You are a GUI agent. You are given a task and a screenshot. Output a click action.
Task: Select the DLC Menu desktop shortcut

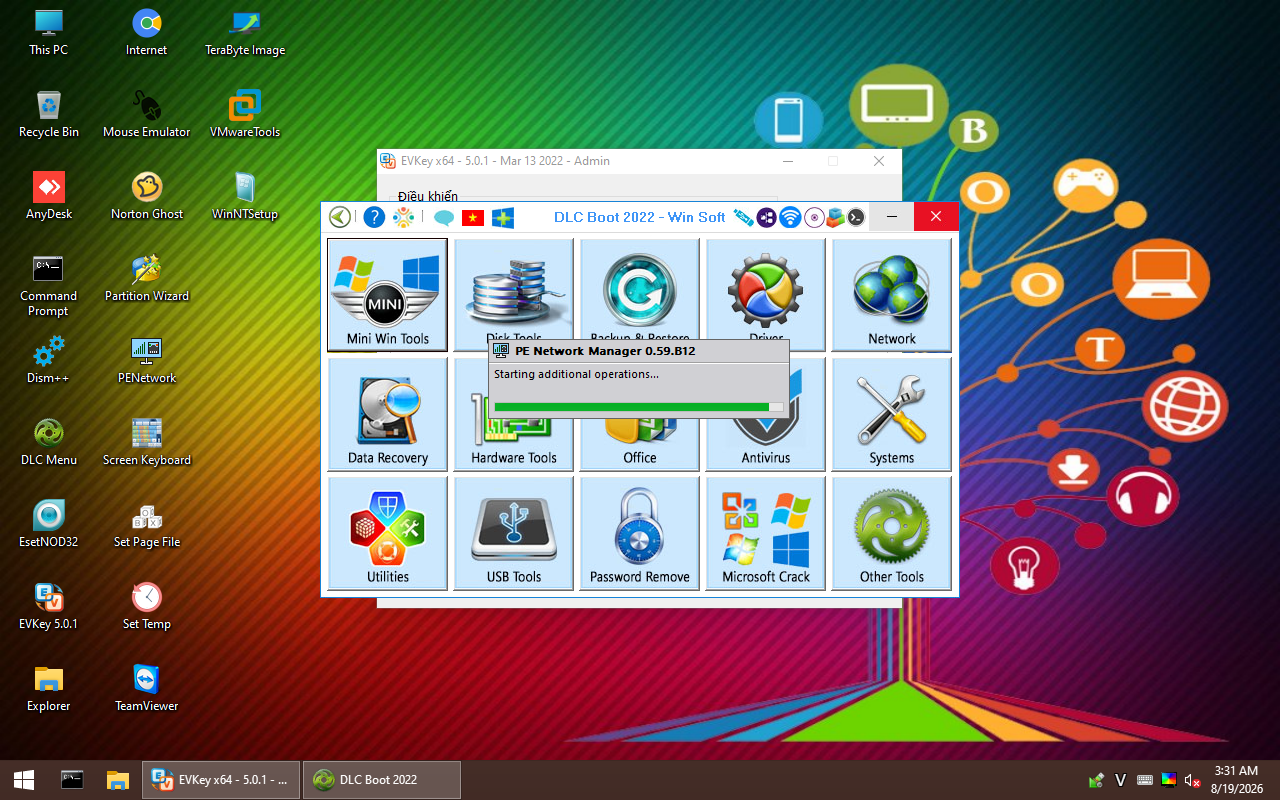[48, 442]
